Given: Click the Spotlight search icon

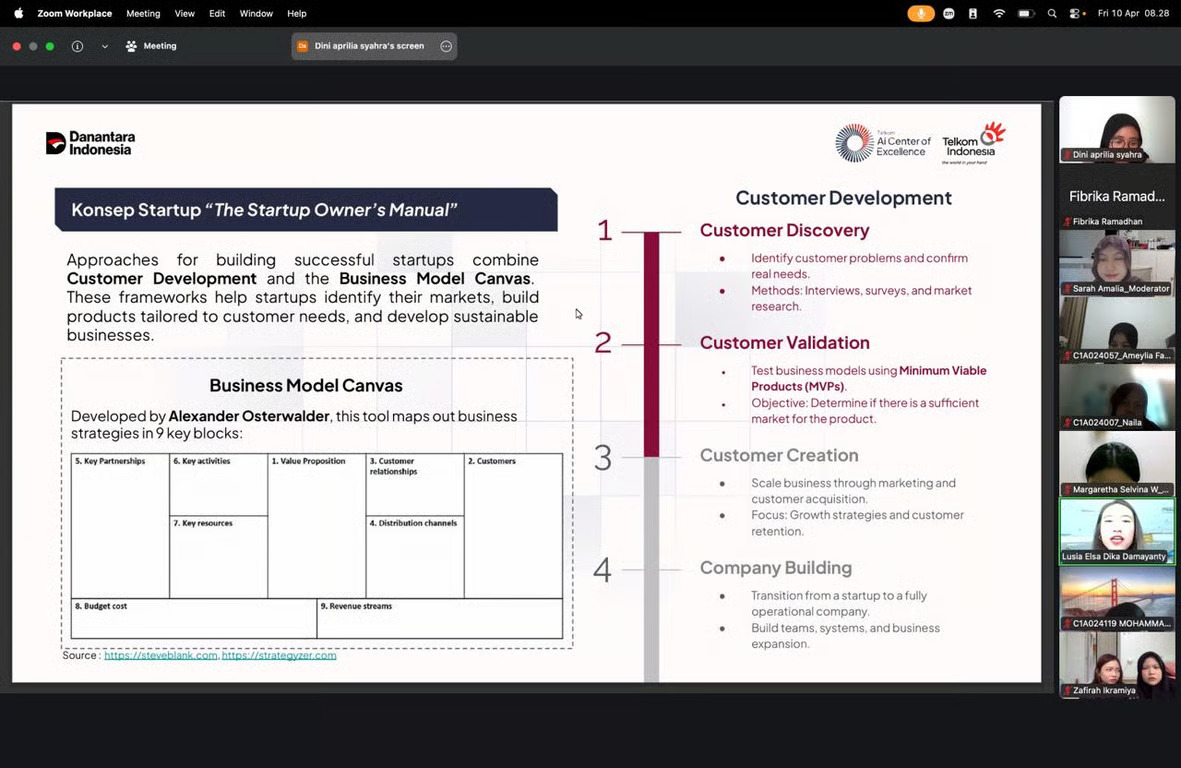Looking at the screenshot, I should [x=1051, y=13].
